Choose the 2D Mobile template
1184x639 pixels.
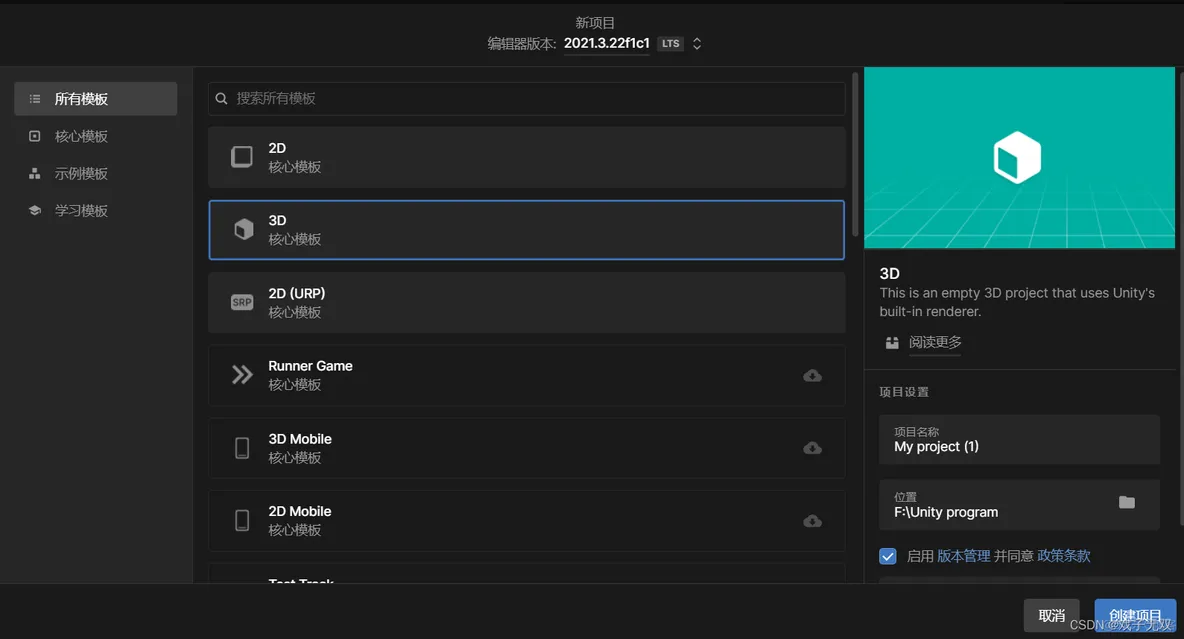point(526,520)
